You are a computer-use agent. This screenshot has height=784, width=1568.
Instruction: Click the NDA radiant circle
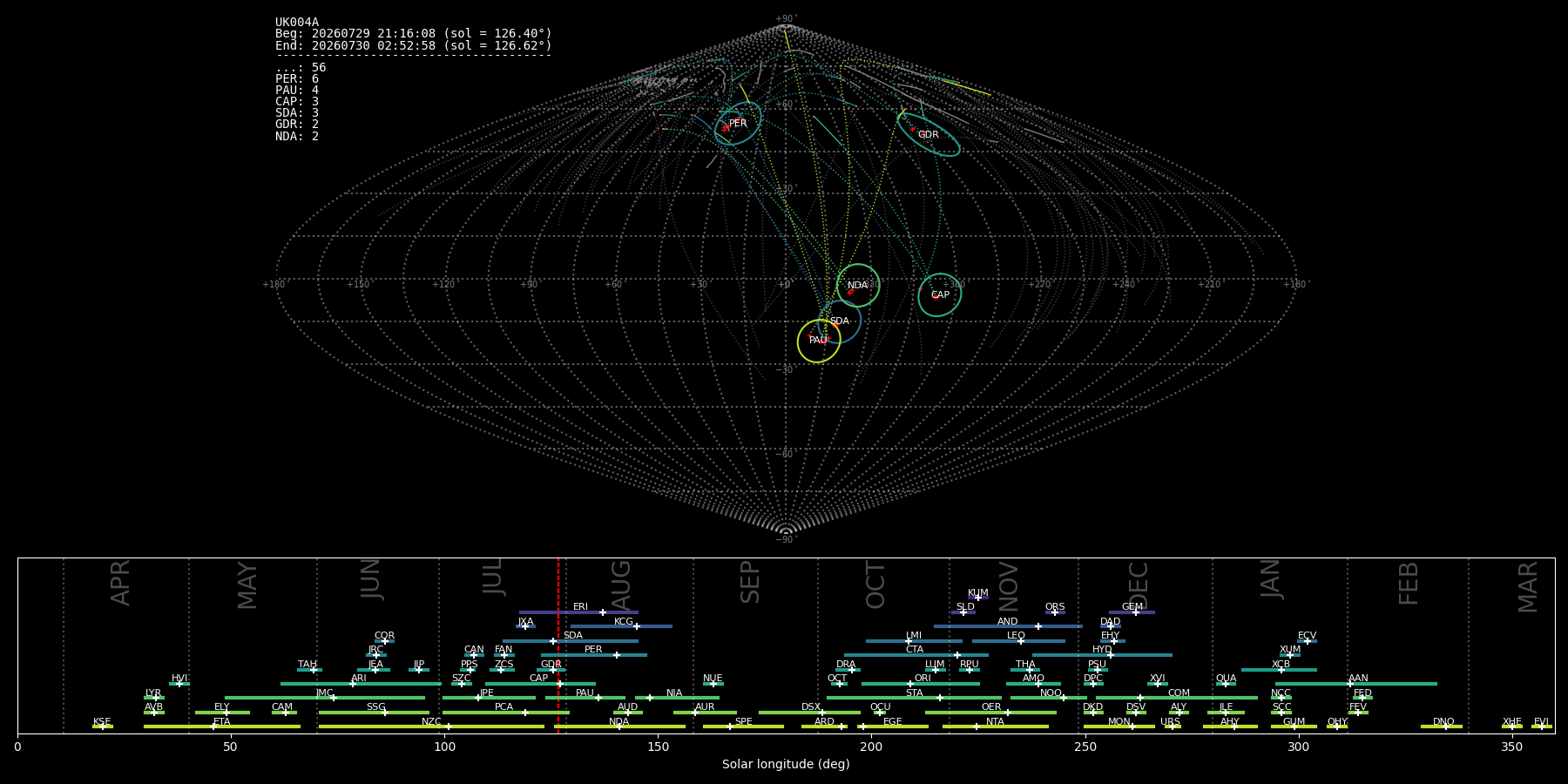858,285
